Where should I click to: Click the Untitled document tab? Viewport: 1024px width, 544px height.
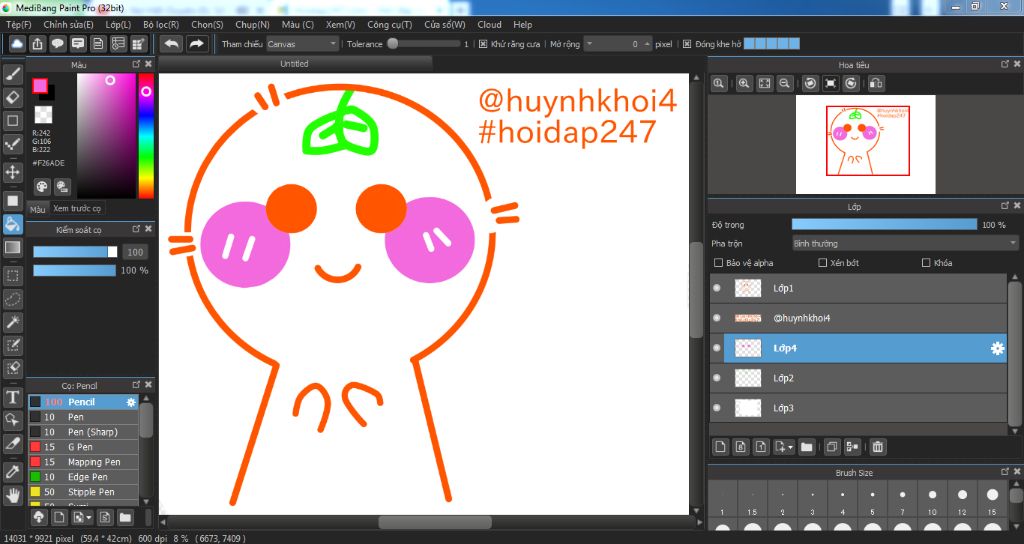click(x=294, y=64)
